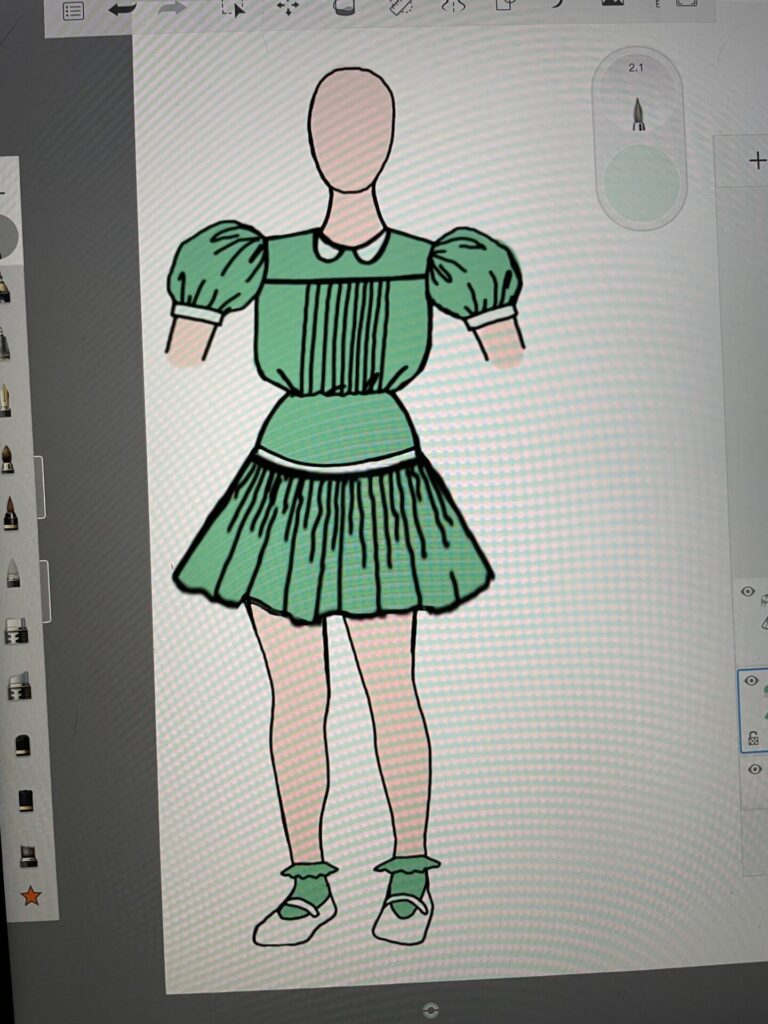This screenshot has width=768, height=1024.
Task: Choose the light gray cone-tip brush
Action: click(x=13, y=573)
